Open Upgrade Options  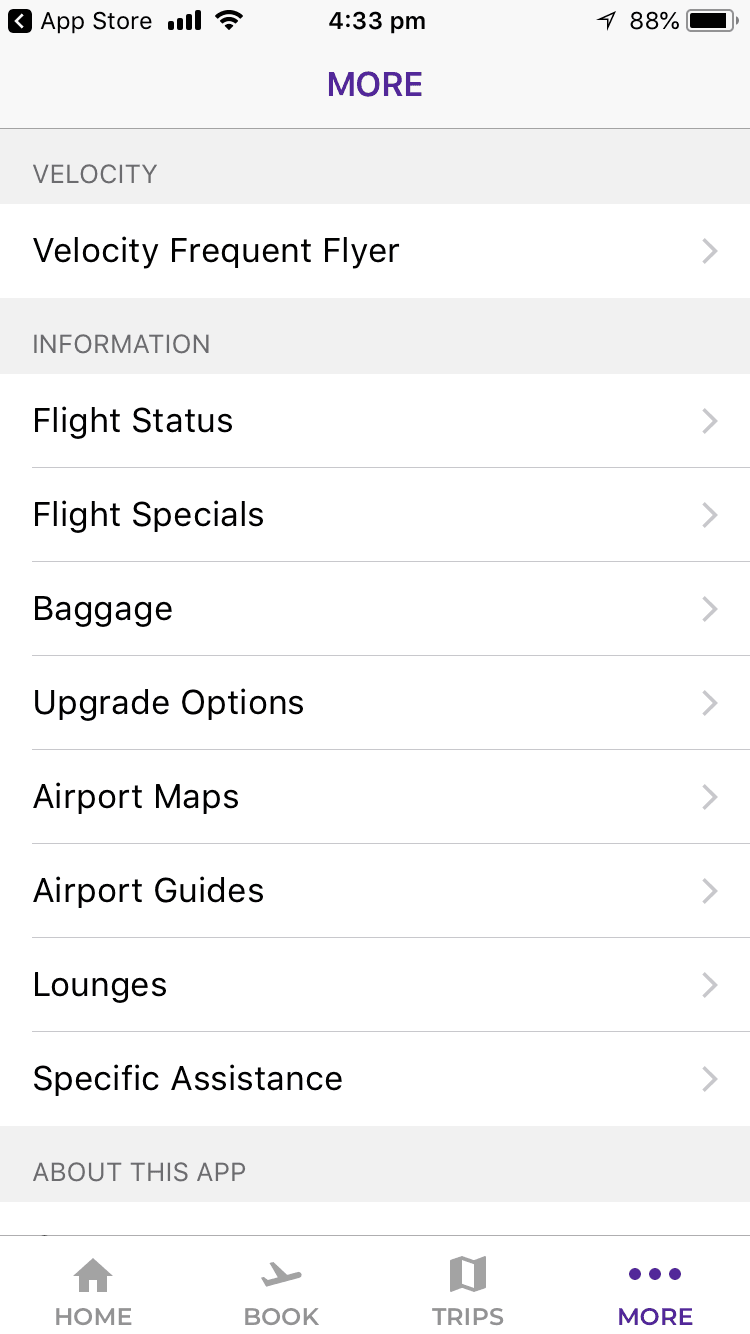tap(168, 703)
